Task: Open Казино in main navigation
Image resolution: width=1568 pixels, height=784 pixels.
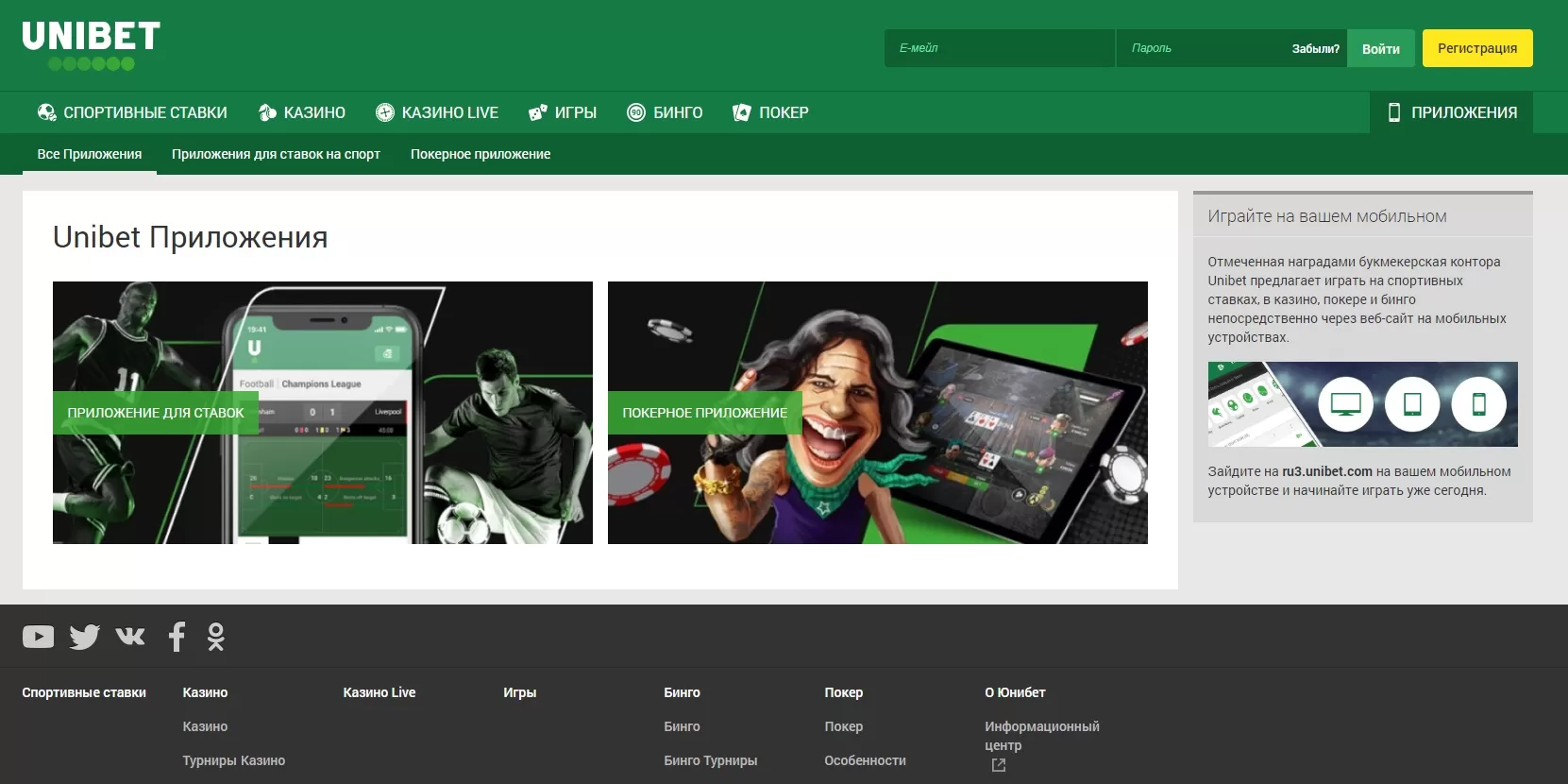Action: (x=302, y=112)
